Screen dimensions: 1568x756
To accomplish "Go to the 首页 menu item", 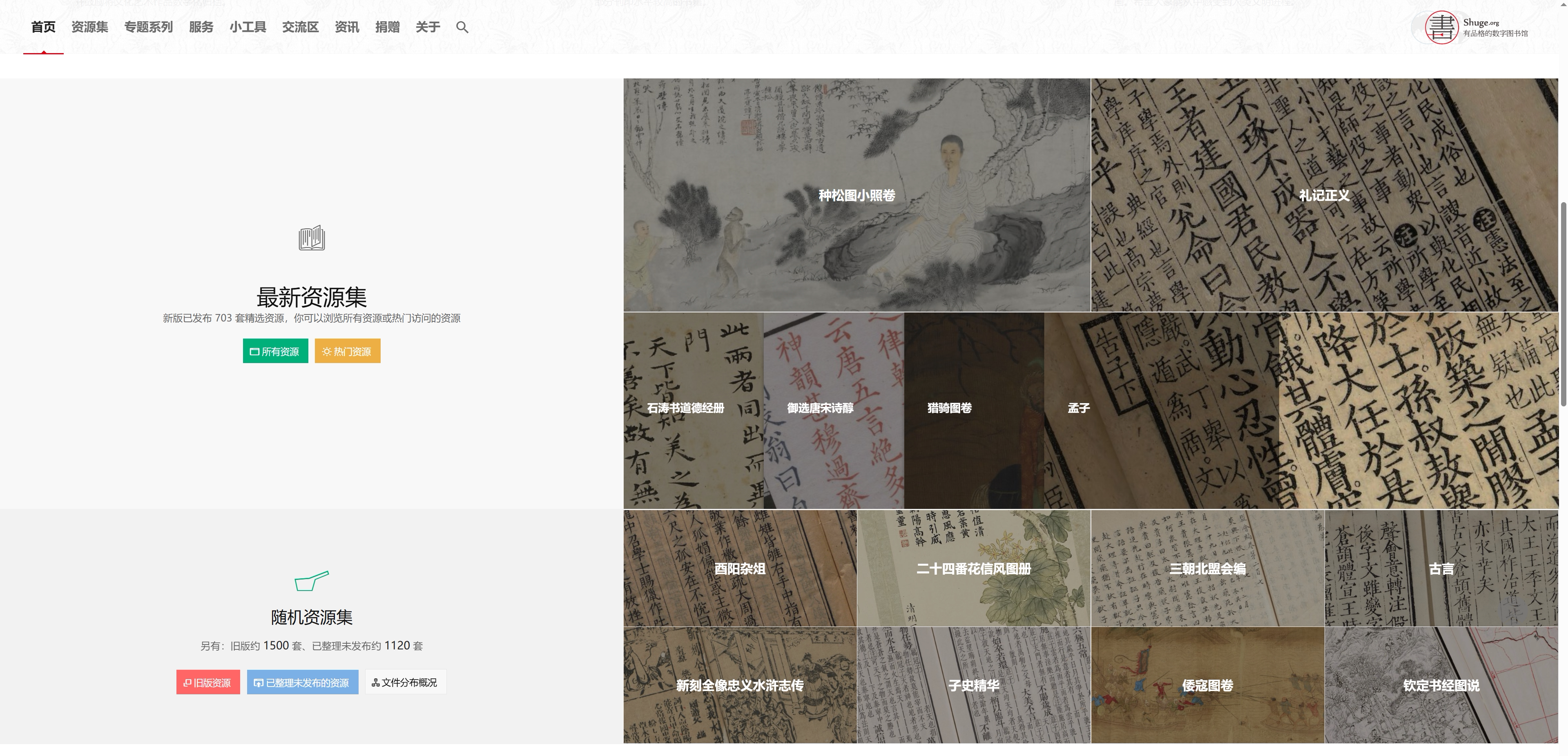I will pyautogui.click(x=43, y=27).
